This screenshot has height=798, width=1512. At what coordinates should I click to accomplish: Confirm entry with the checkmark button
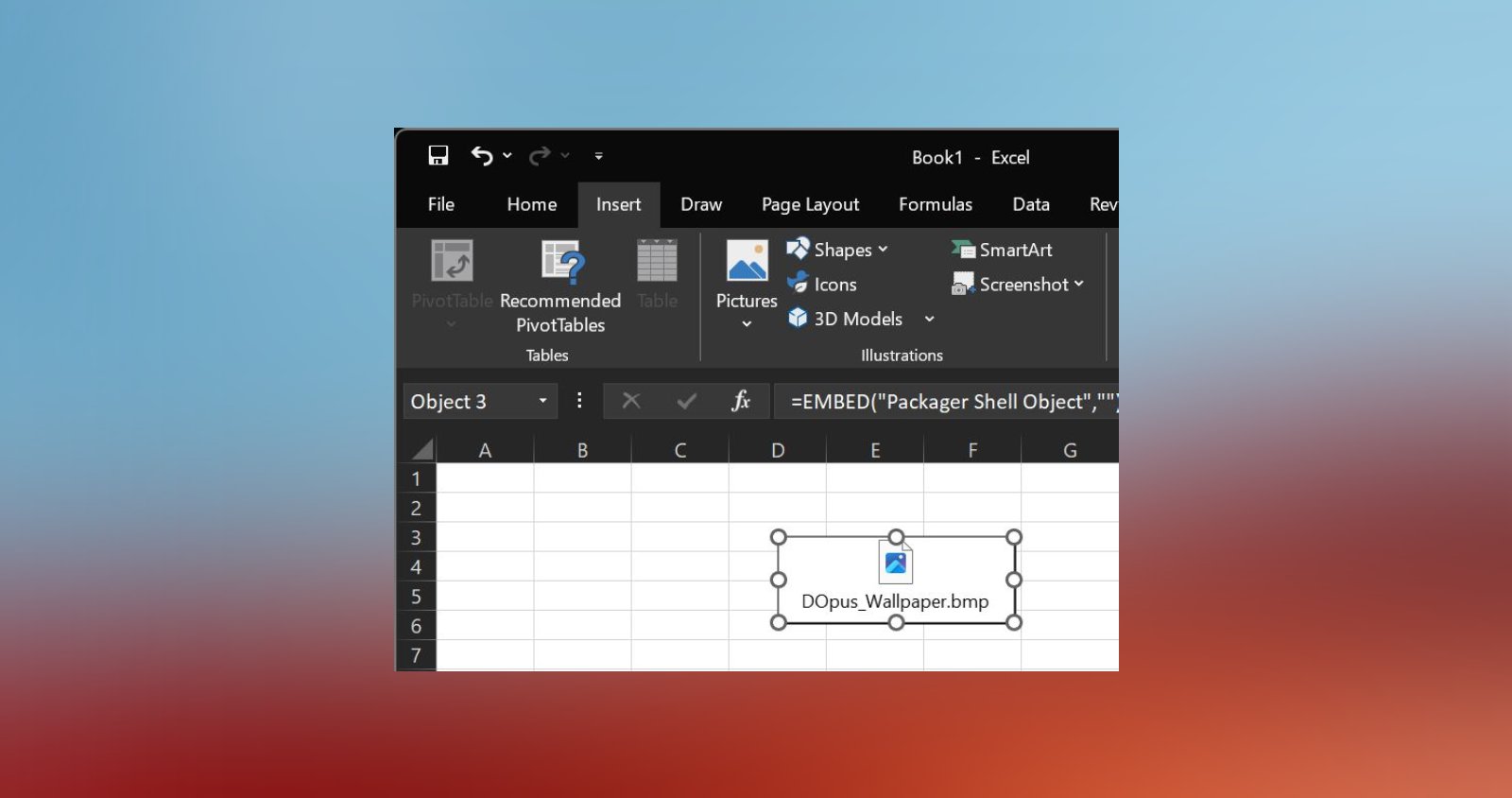[687, 401]
